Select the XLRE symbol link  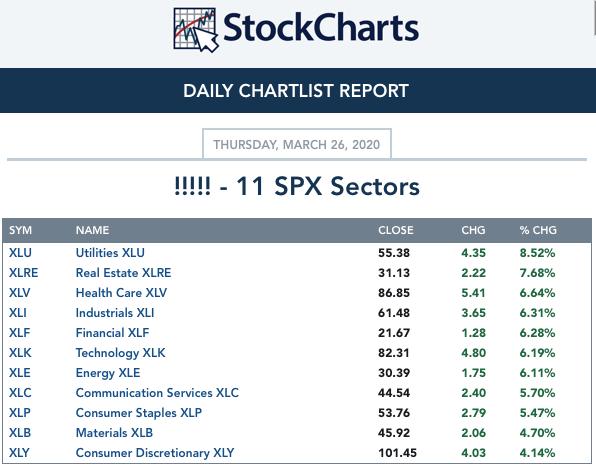pos(23,273)
